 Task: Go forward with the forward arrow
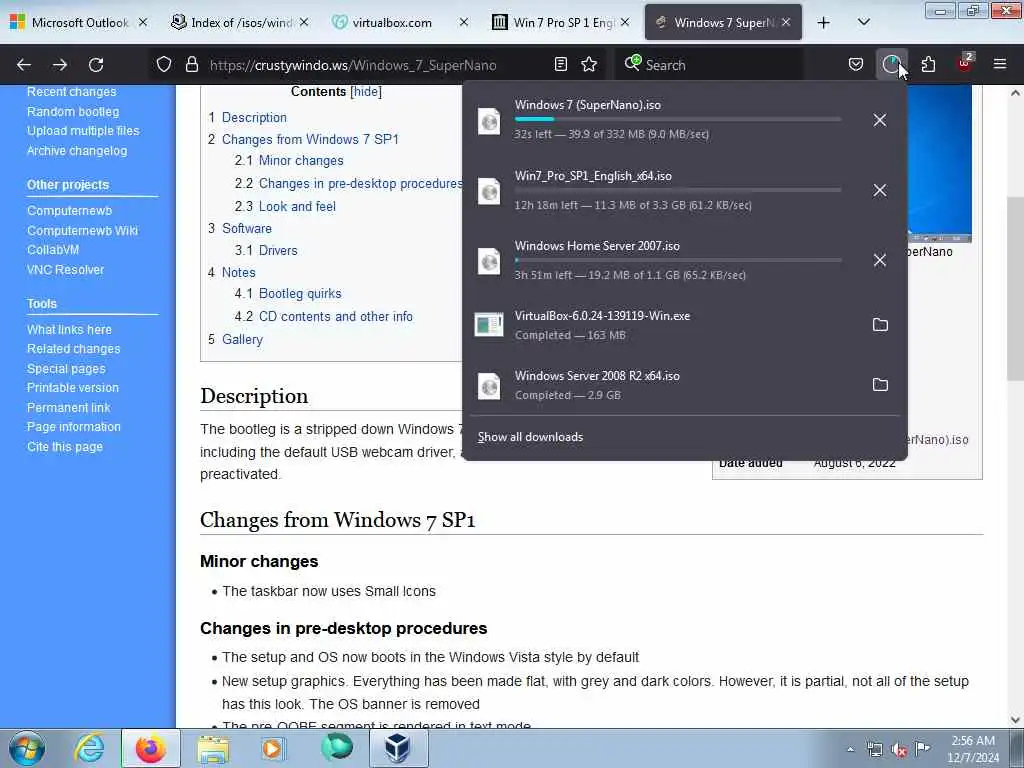tap(60, 65)
